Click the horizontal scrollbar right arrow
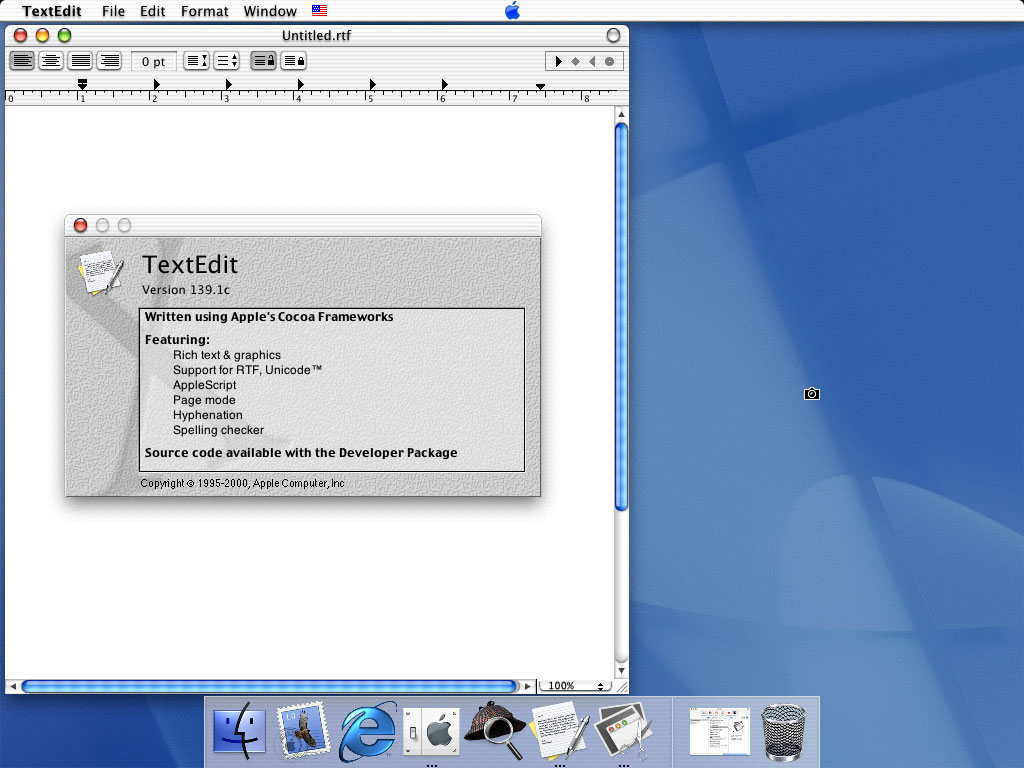This screenshot has height=768, width=1024. [x=528, y=686]
